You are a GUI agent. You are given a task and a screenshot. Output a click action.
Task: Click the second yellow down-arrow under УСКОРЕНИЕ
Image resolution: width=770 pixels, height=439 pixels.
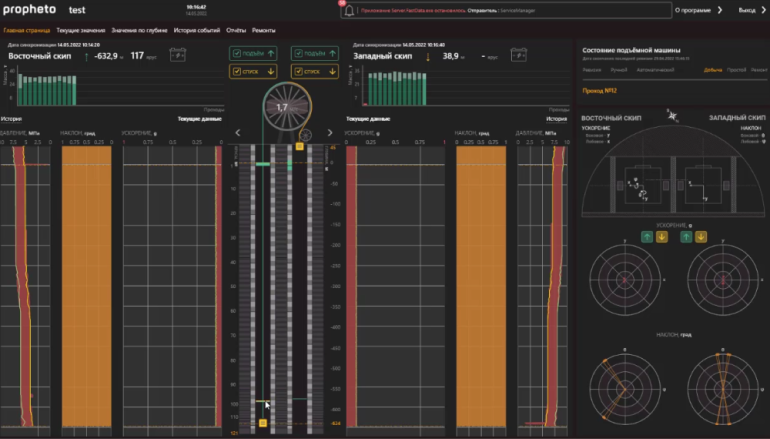tap(701, 237)
